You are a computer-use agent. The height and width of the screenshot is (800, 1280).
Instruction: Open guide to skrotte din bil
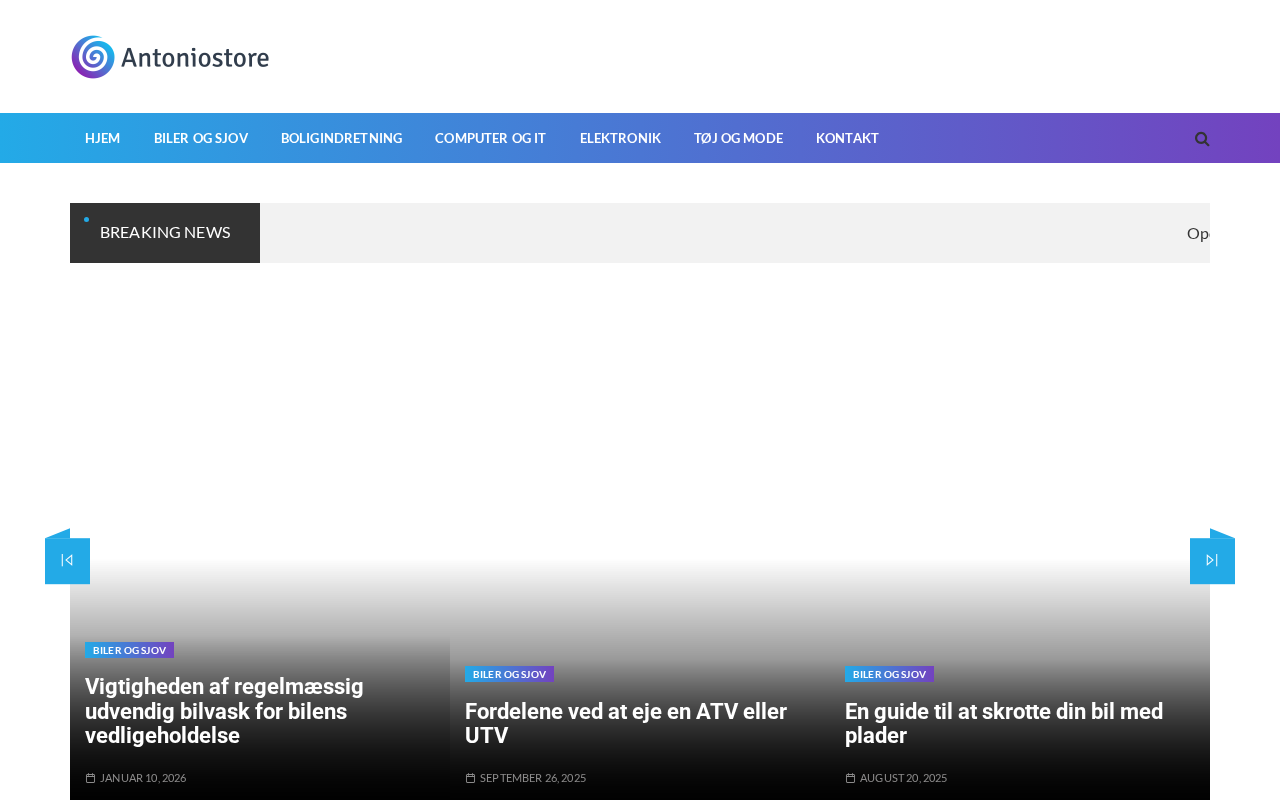1003,723
